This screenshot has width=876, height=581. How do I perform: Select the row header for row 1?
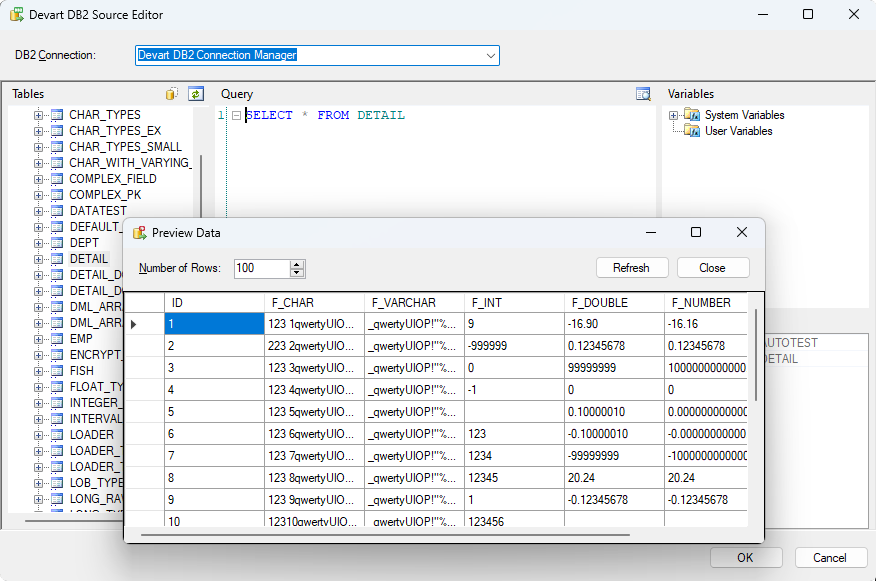pyautogui.click(x=144, y=324)
